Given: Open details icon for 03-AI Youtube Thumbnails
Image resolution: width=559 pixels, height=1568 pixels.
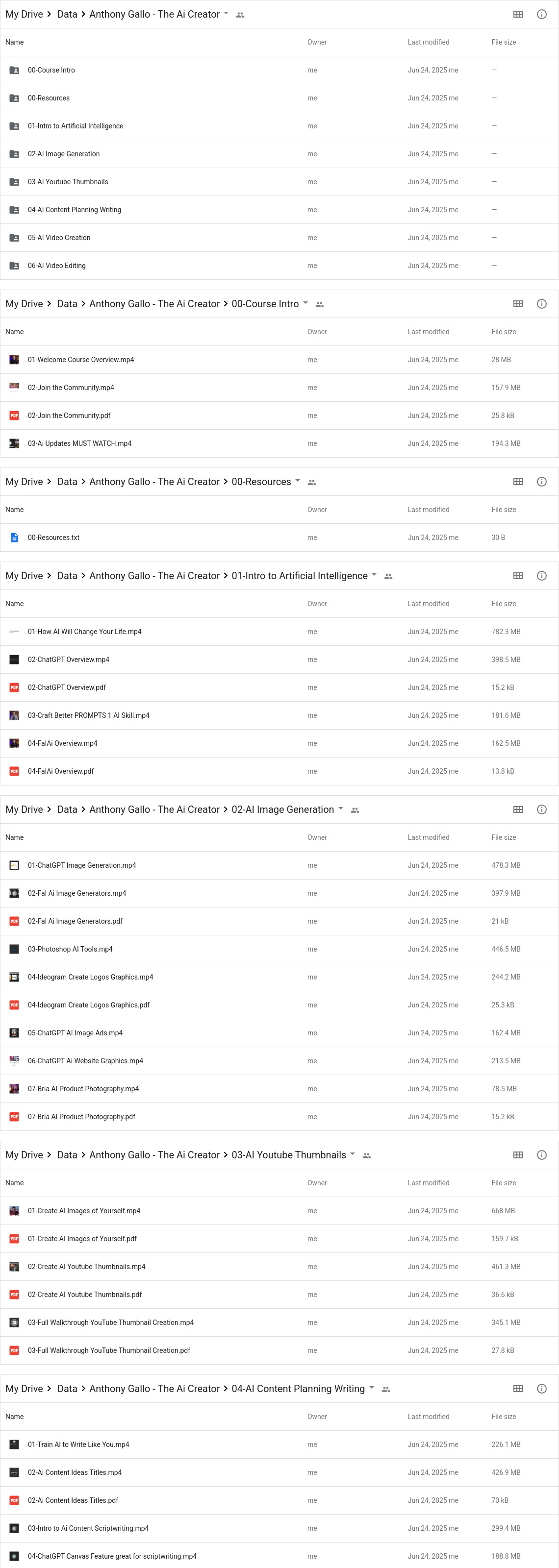Looking at the screenshot, I should (x=541, y=1155).
